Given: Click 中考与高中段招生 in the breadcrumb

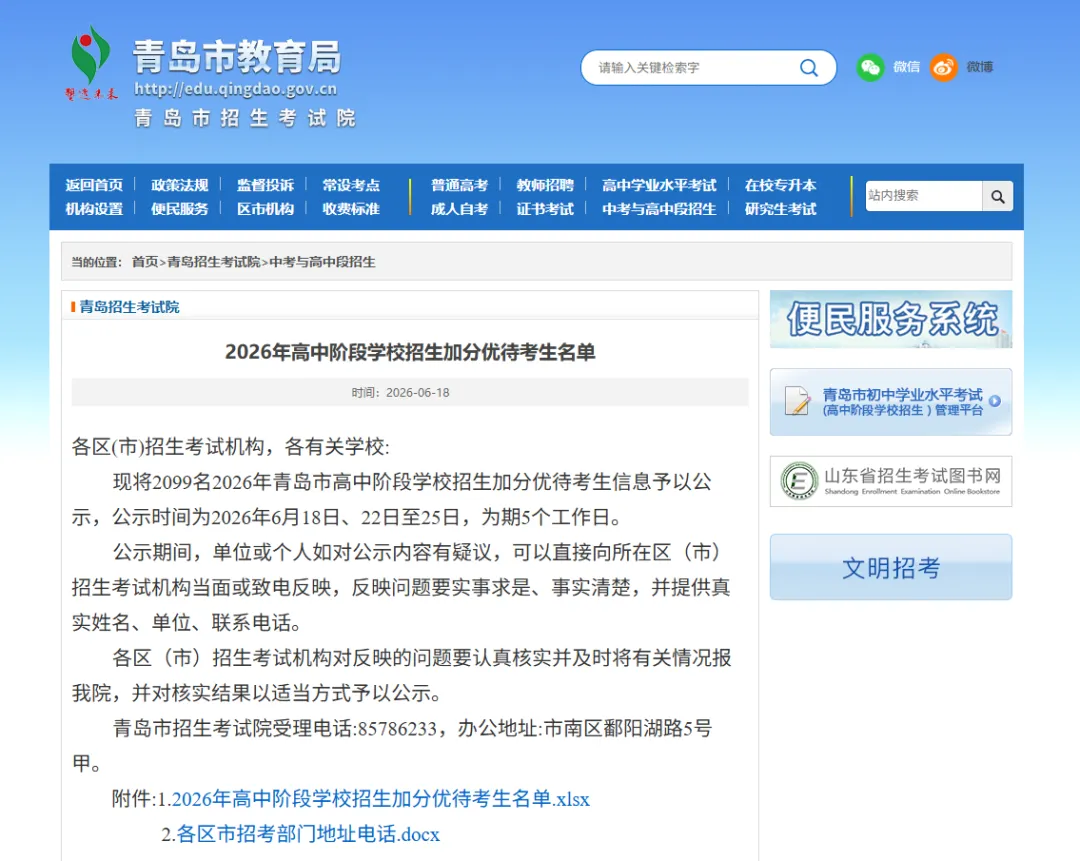Looking at the screenshot, I should [322, 262].
